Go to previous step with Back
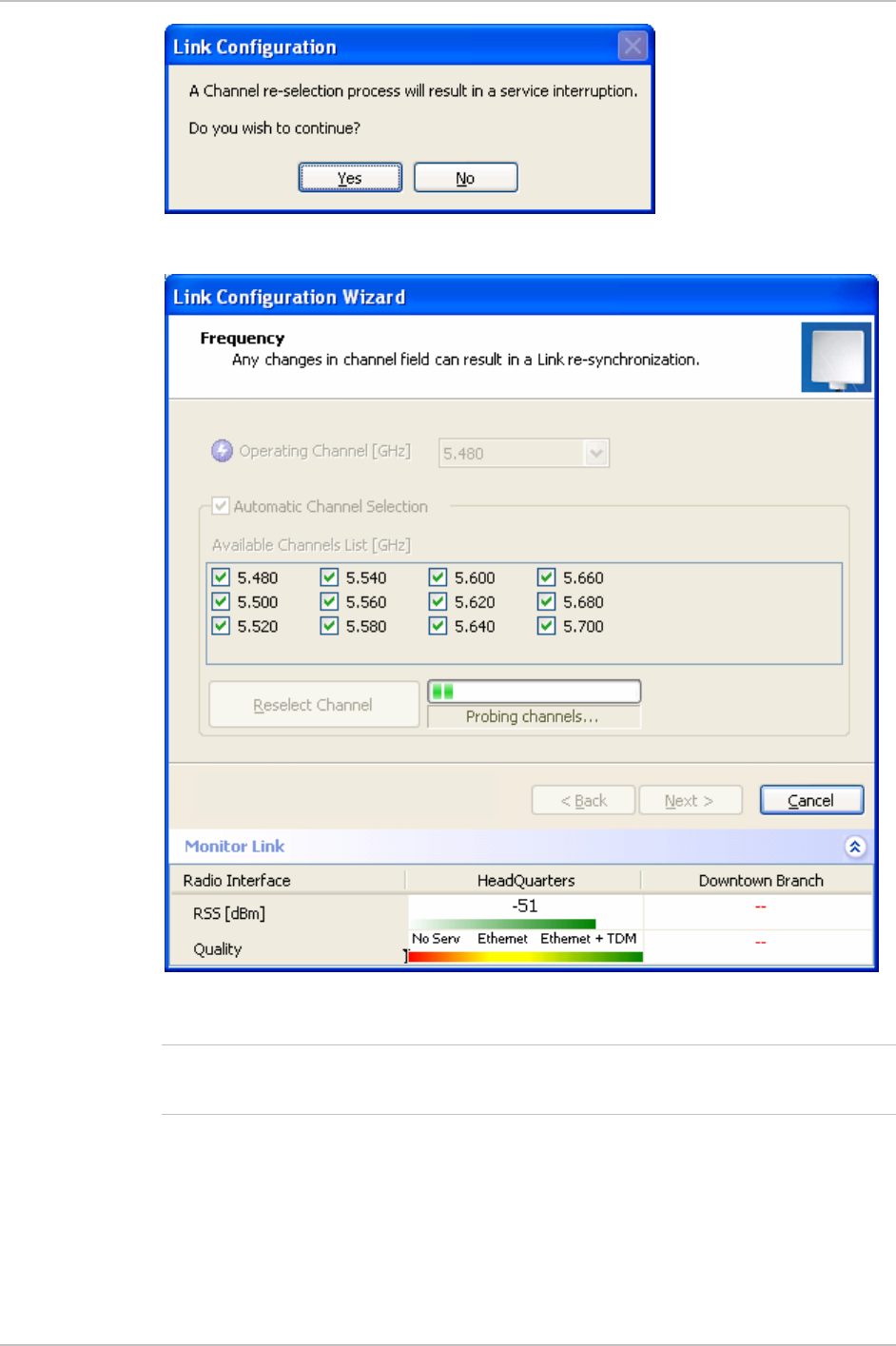The width and height of the screenshot is (896, 1346). click(583, 801)
